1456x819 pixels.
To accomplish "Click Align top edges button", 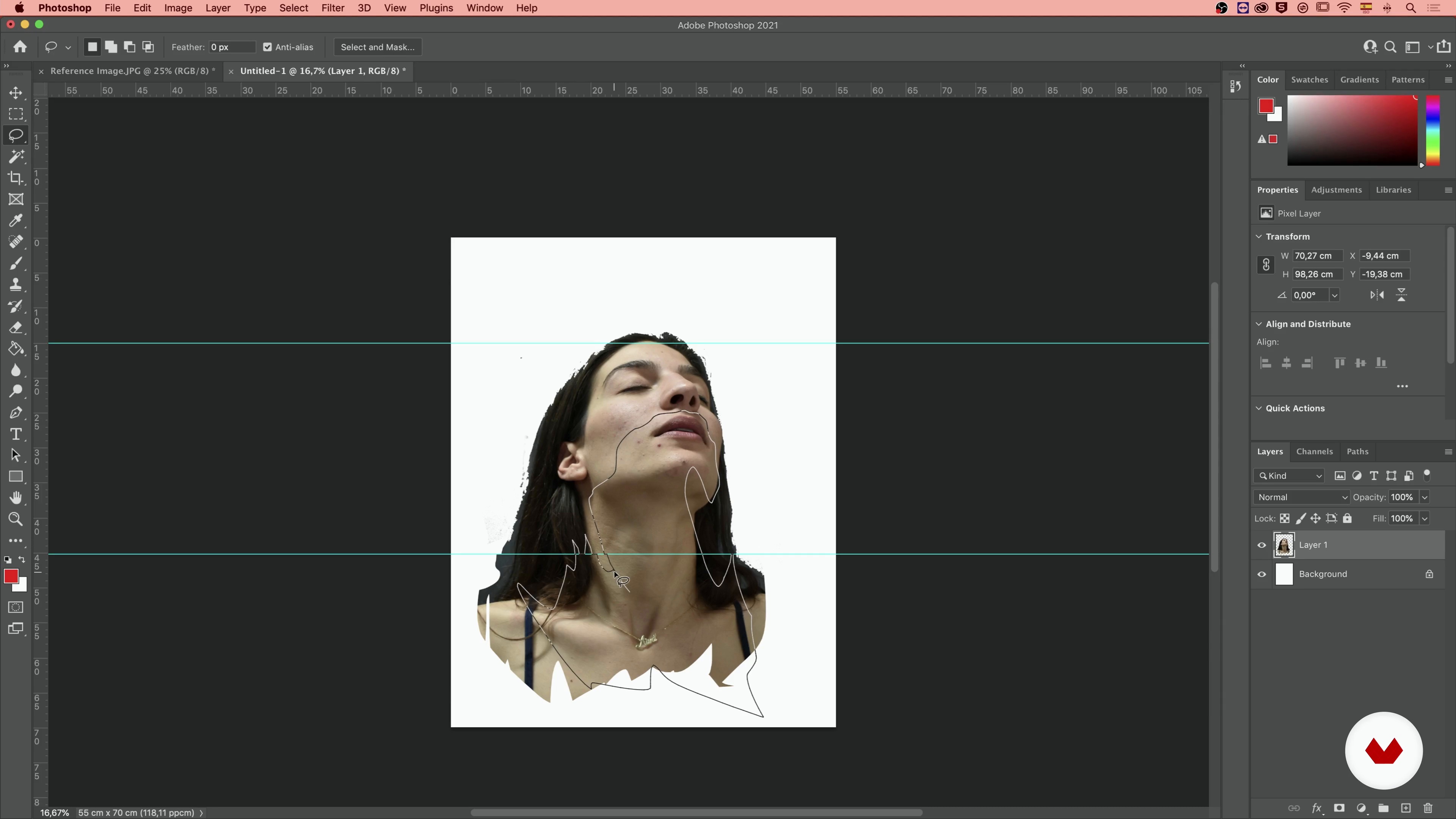I will (x=1340, y=364).
